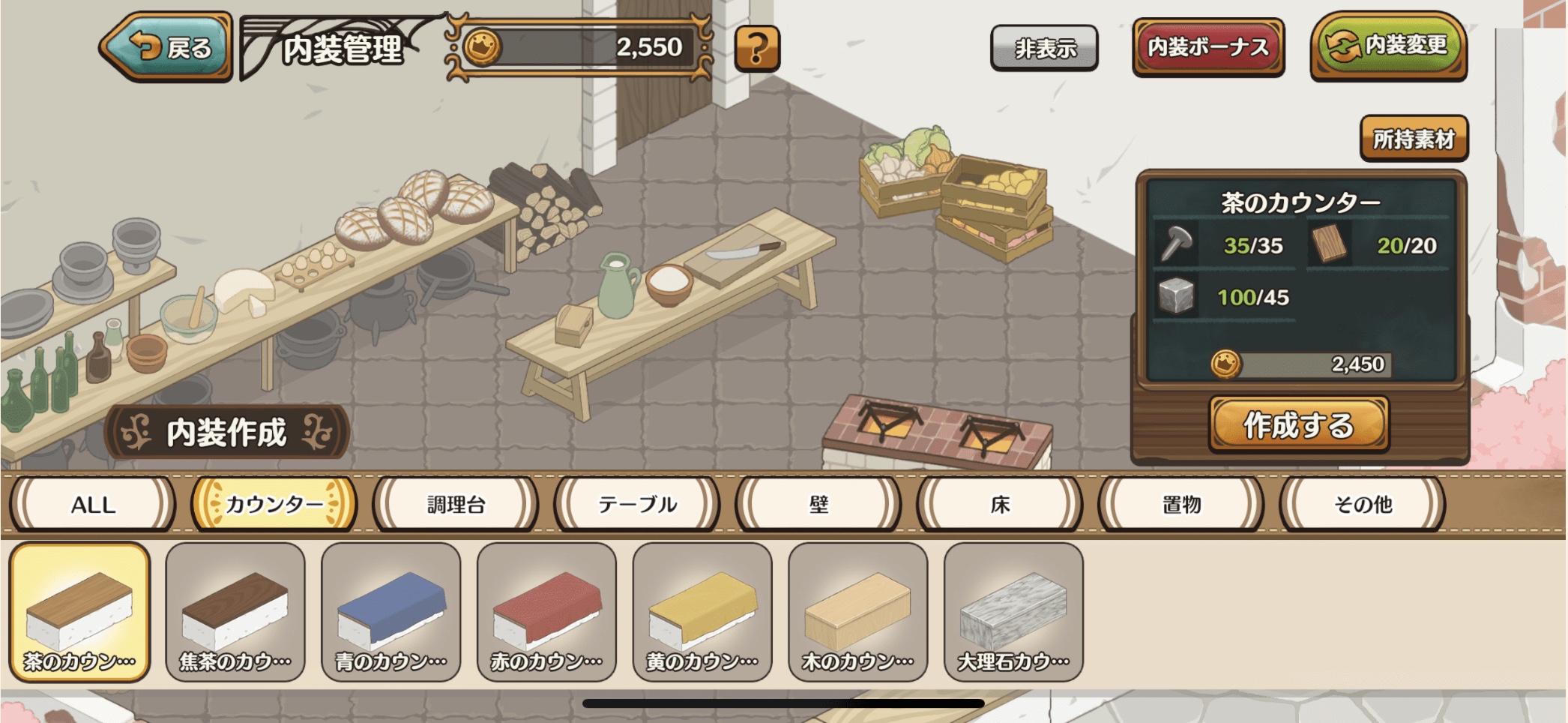This screenshot has height=723, width=1568.
Task: Toggle the 非表示 hide button
Action: (x=1044, y=48)
